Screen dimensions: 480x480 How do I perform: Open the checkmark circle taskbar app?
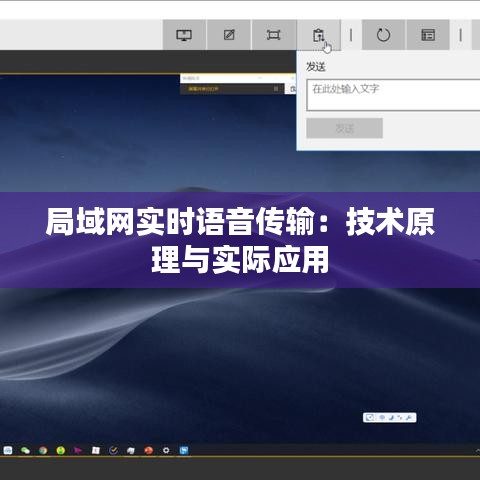click(x=113, y=451)
